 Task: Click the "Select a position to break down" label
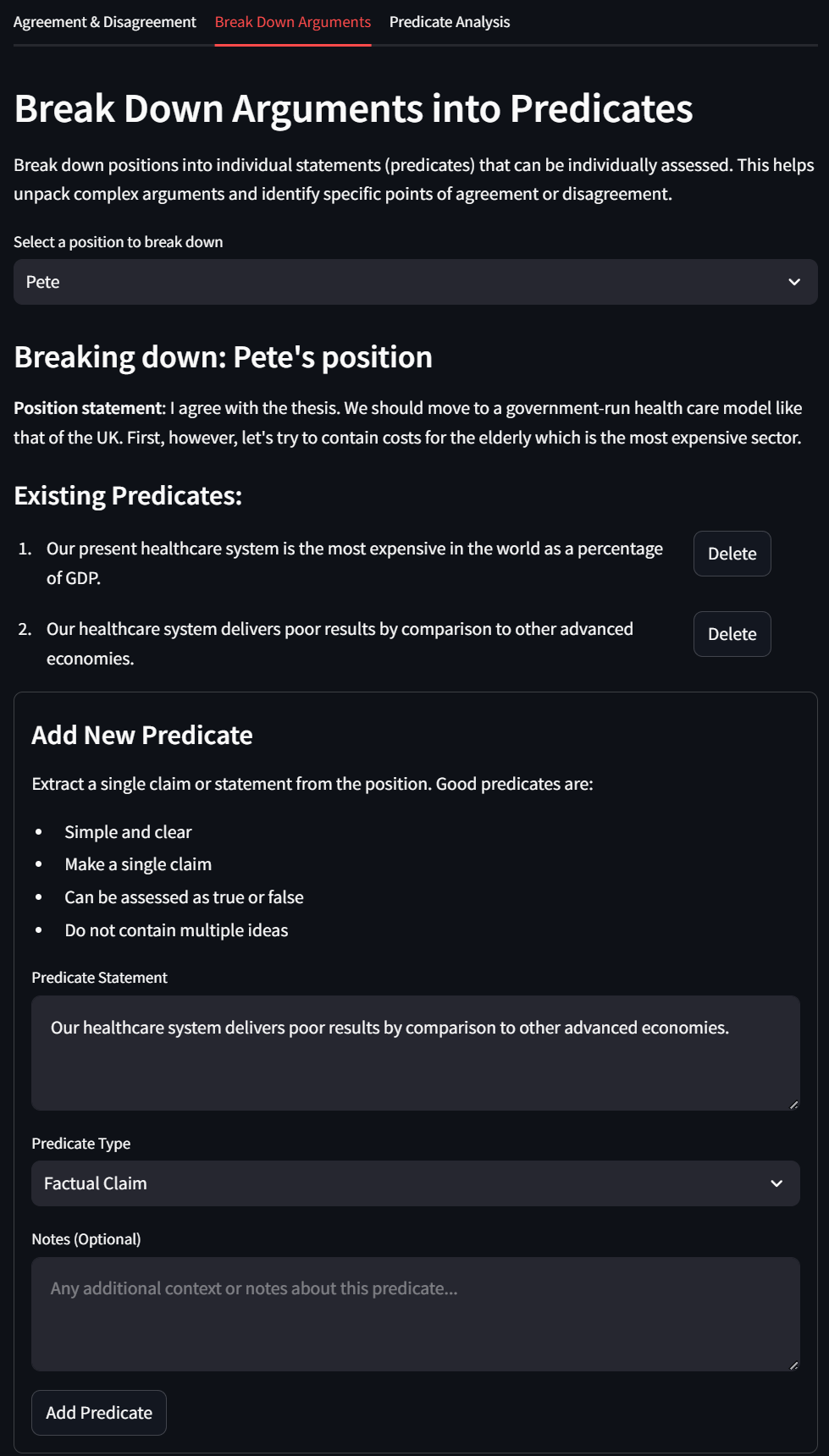[x=119, y=242]
